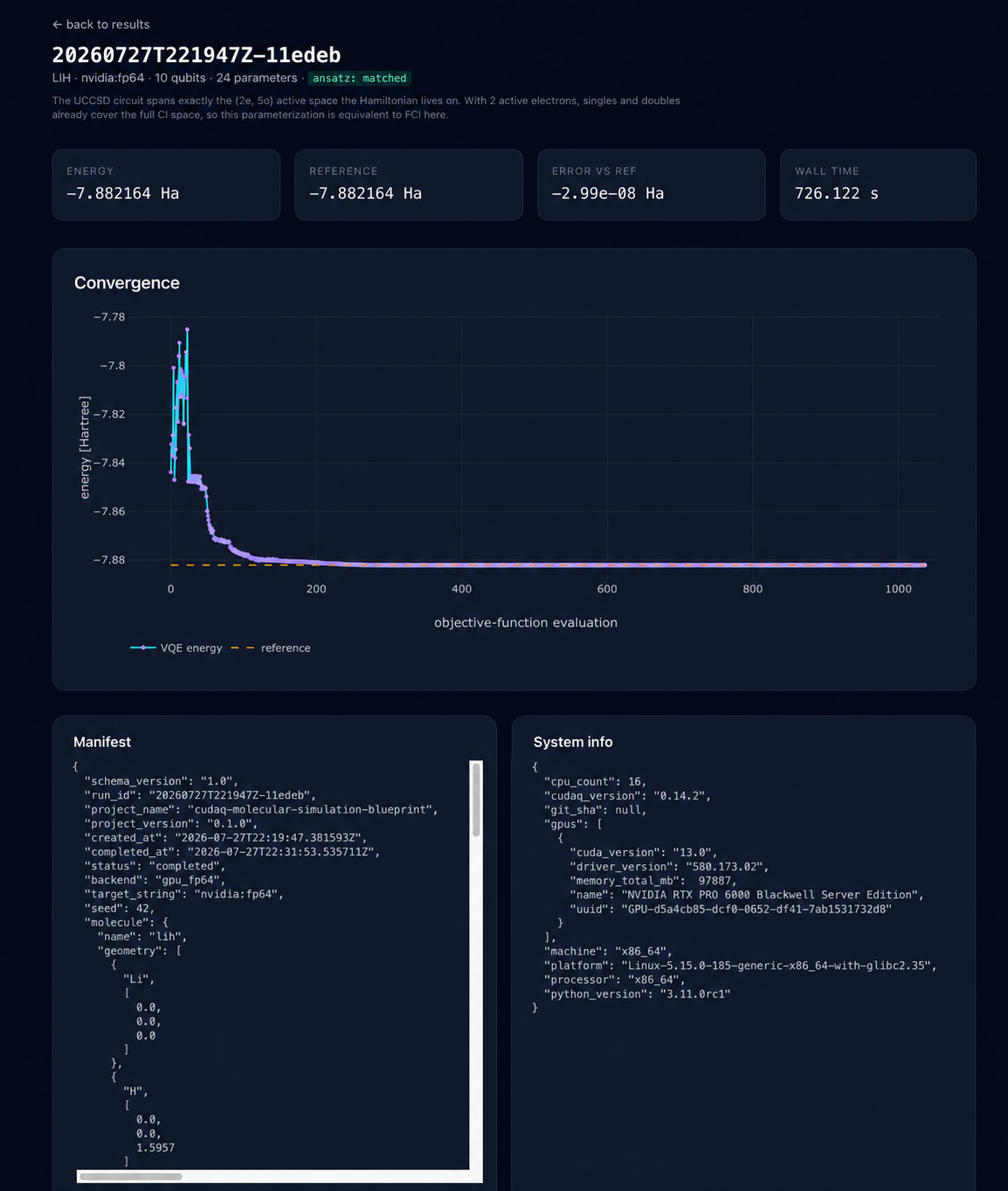Click the WALL TIME value 726.122 s
This screenshot has height=1191, width=1008.
[x=837, y=193]
